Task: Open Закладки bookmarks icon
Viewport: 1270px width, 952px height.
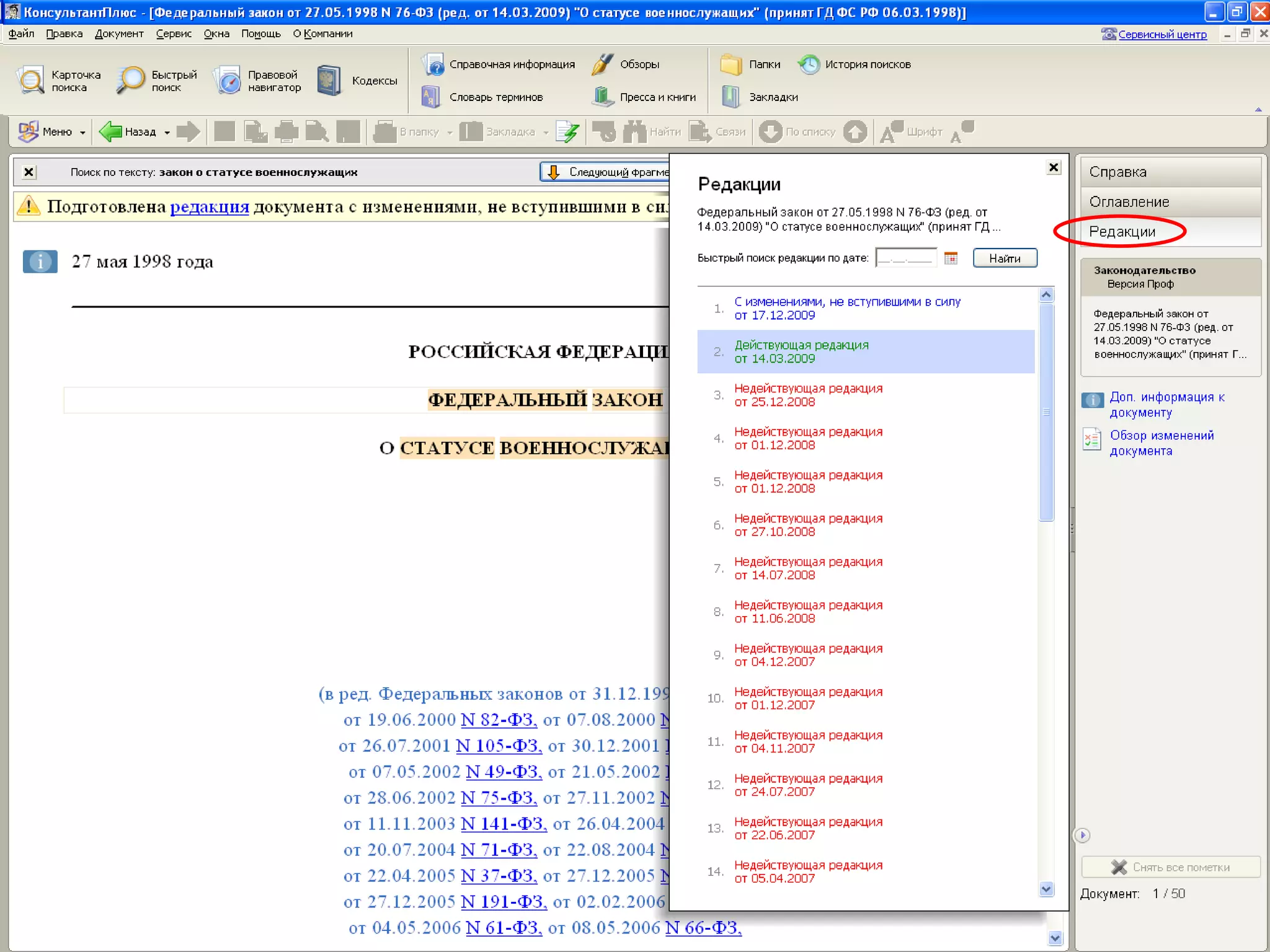Action: pyautogui.click(x=730, y=97)
